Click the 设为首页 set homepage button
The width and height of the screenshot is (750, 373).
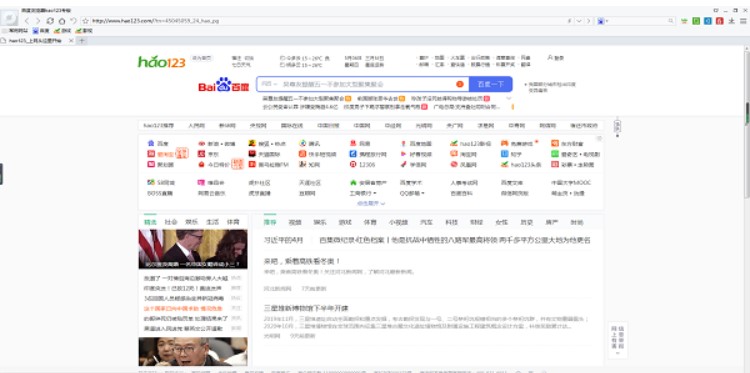[x=201, y=58]
